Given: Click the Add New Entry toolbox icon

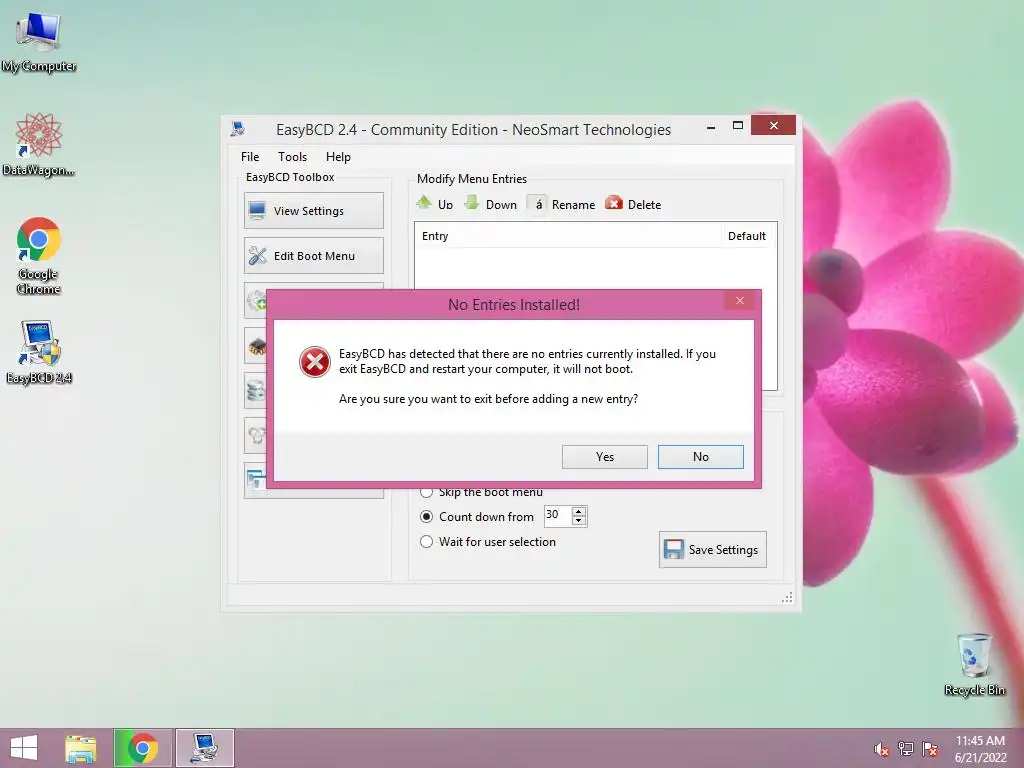Looking at the screenshot, I should [x=256, y=301].
